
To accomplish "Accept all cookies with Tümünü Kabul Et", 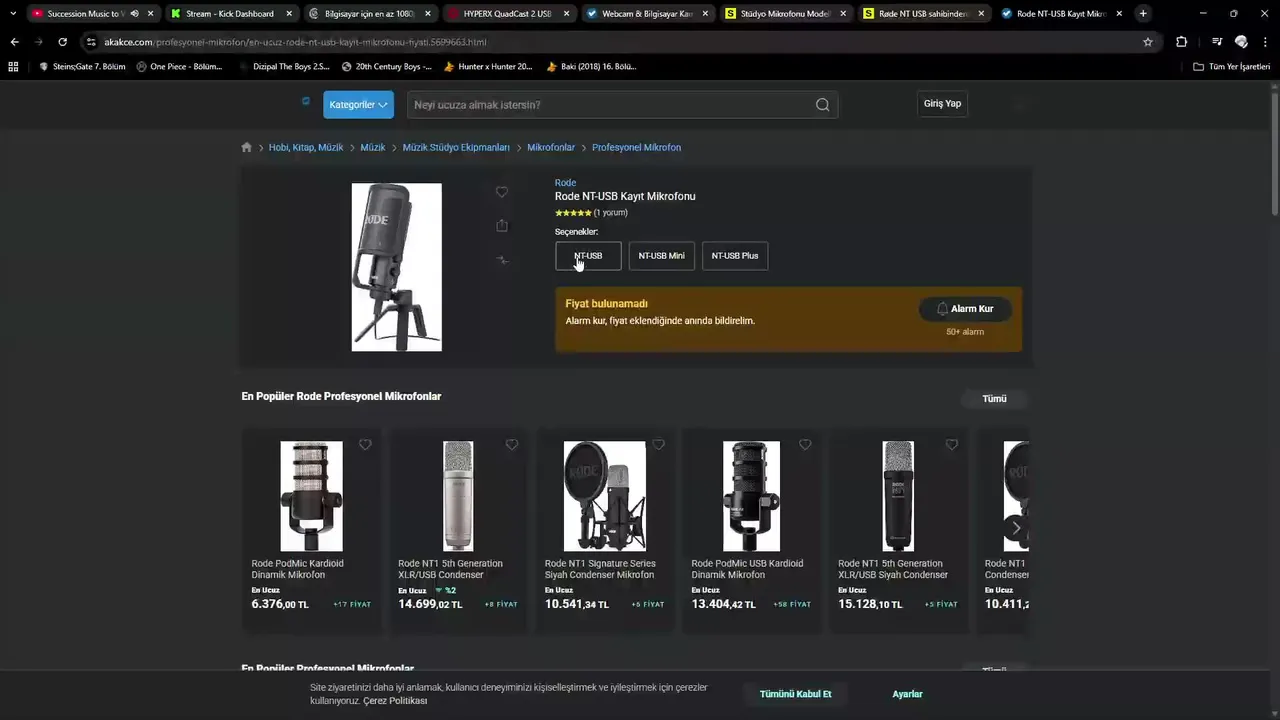I will [795, 694].
